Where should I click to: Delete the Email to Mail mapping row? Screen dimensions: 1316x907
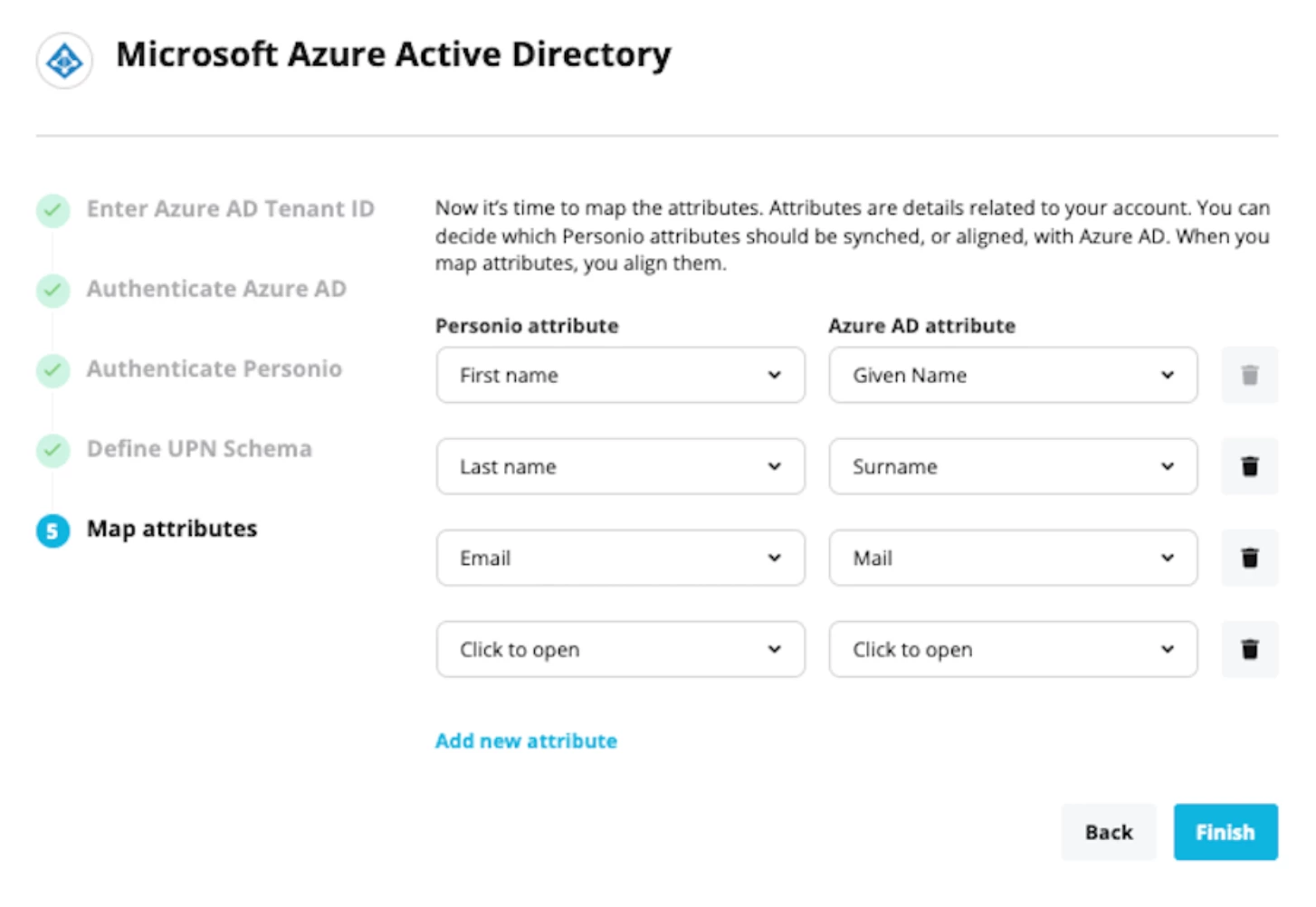[1249, 558]
